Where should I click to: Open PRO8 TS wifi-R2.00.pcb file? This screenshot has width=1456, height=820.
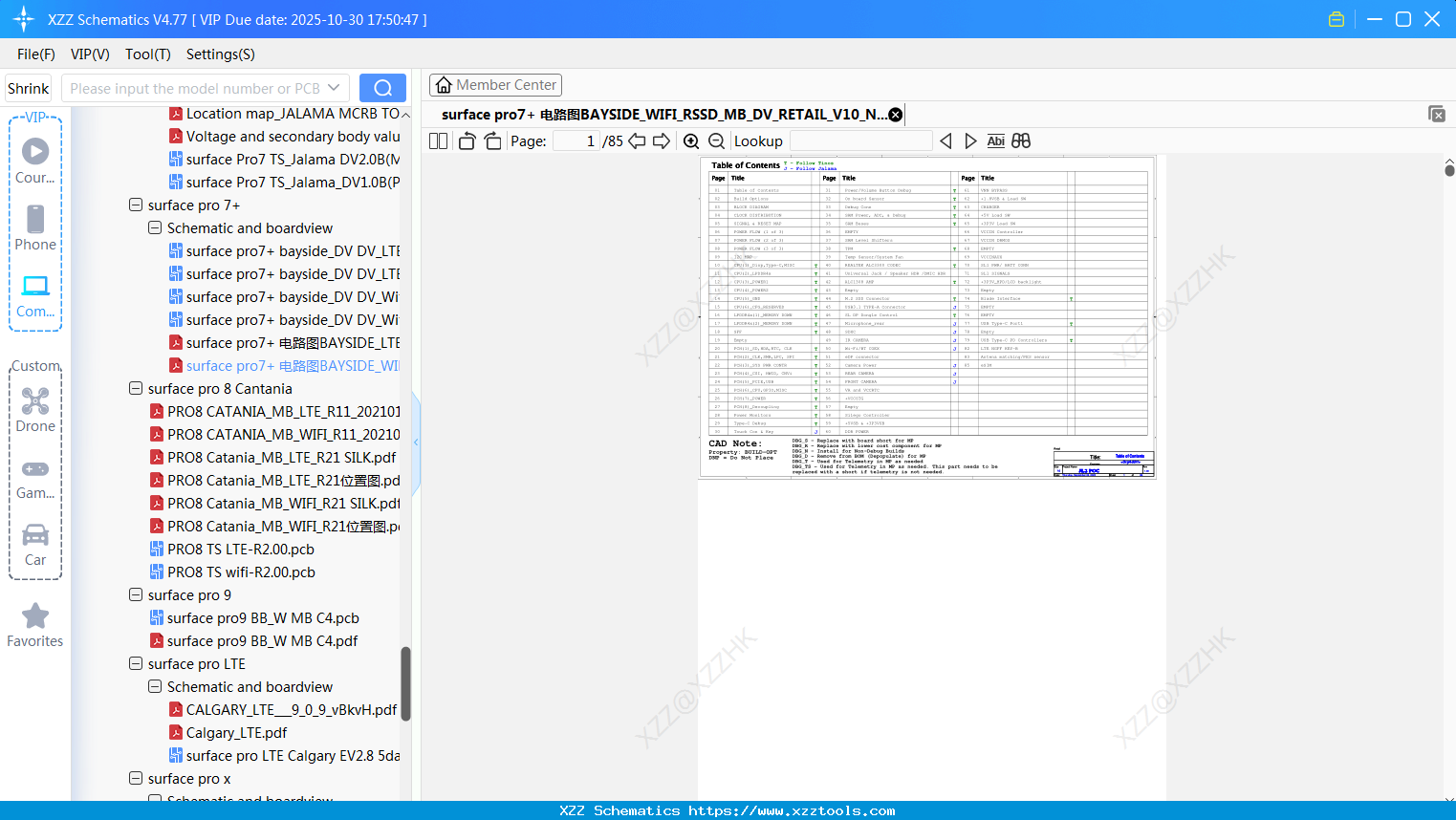(232, 572)
